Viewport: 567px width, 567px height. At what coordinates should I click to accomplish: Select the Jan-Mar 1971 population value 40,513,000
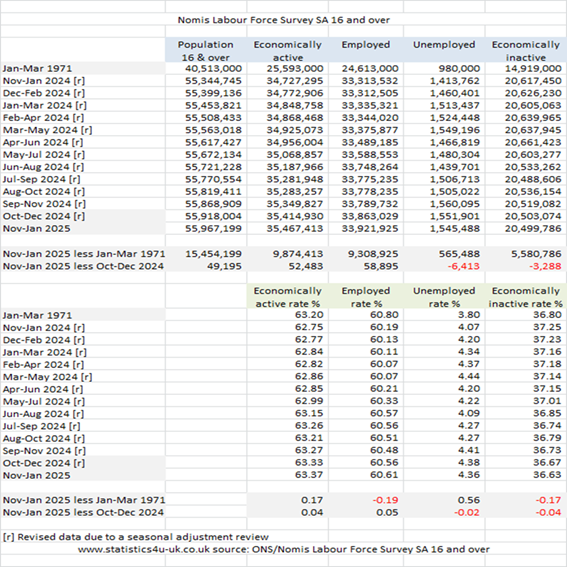(x=213, y=68)
